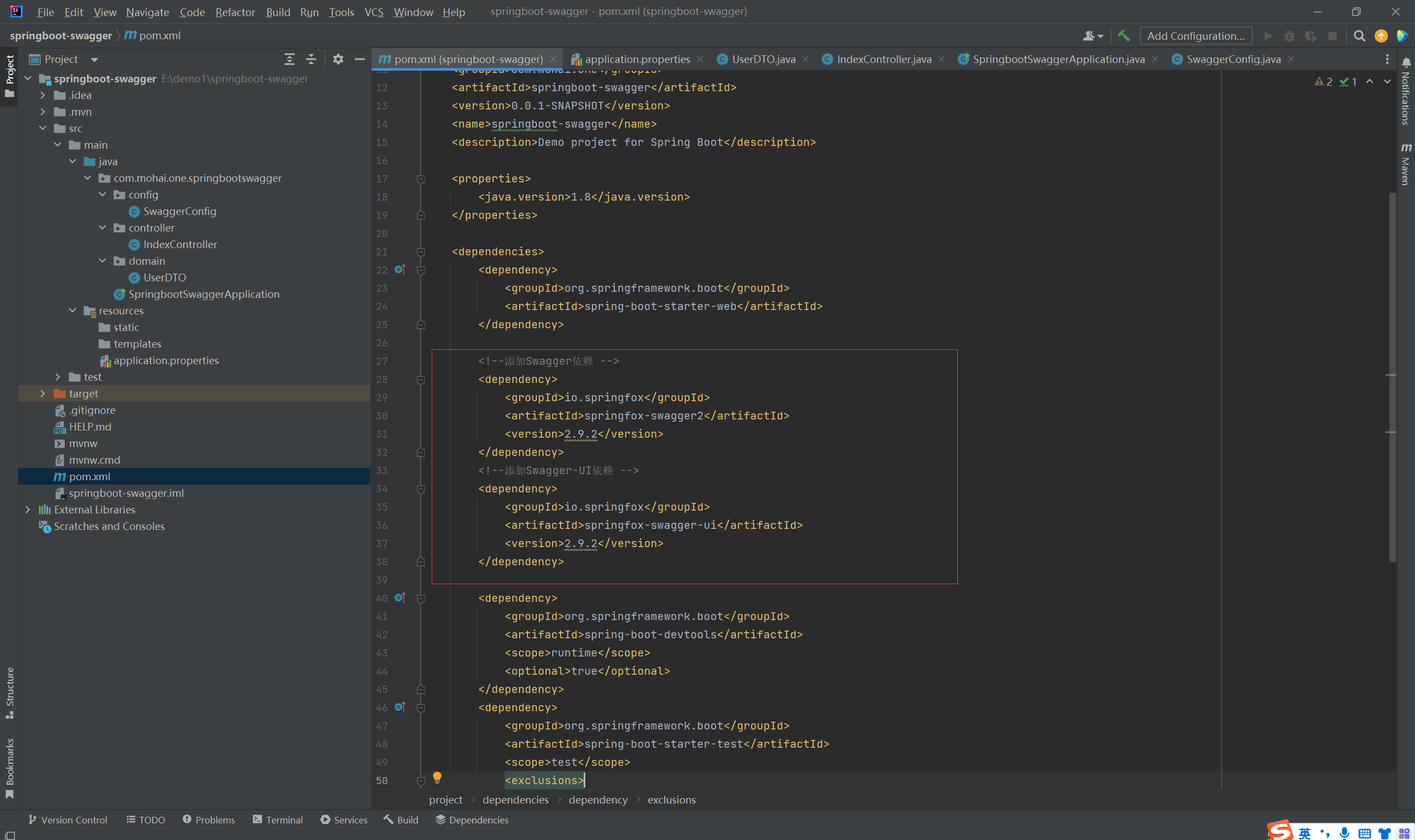Select application.properties in project tree

[x=166, y=360]
